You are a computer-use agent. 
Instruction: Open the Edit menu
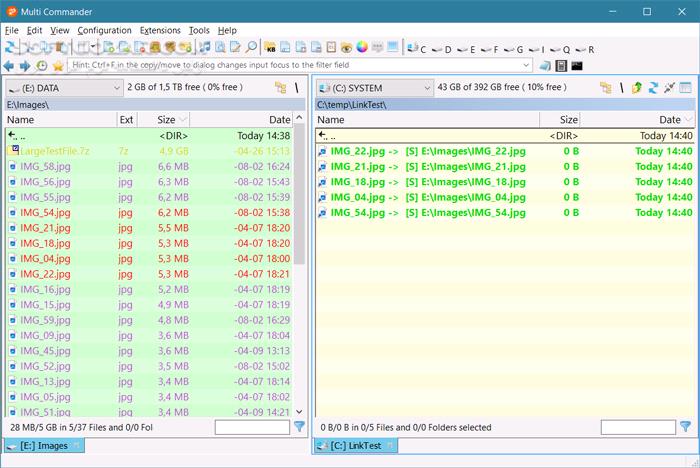(x=34, y=30)
